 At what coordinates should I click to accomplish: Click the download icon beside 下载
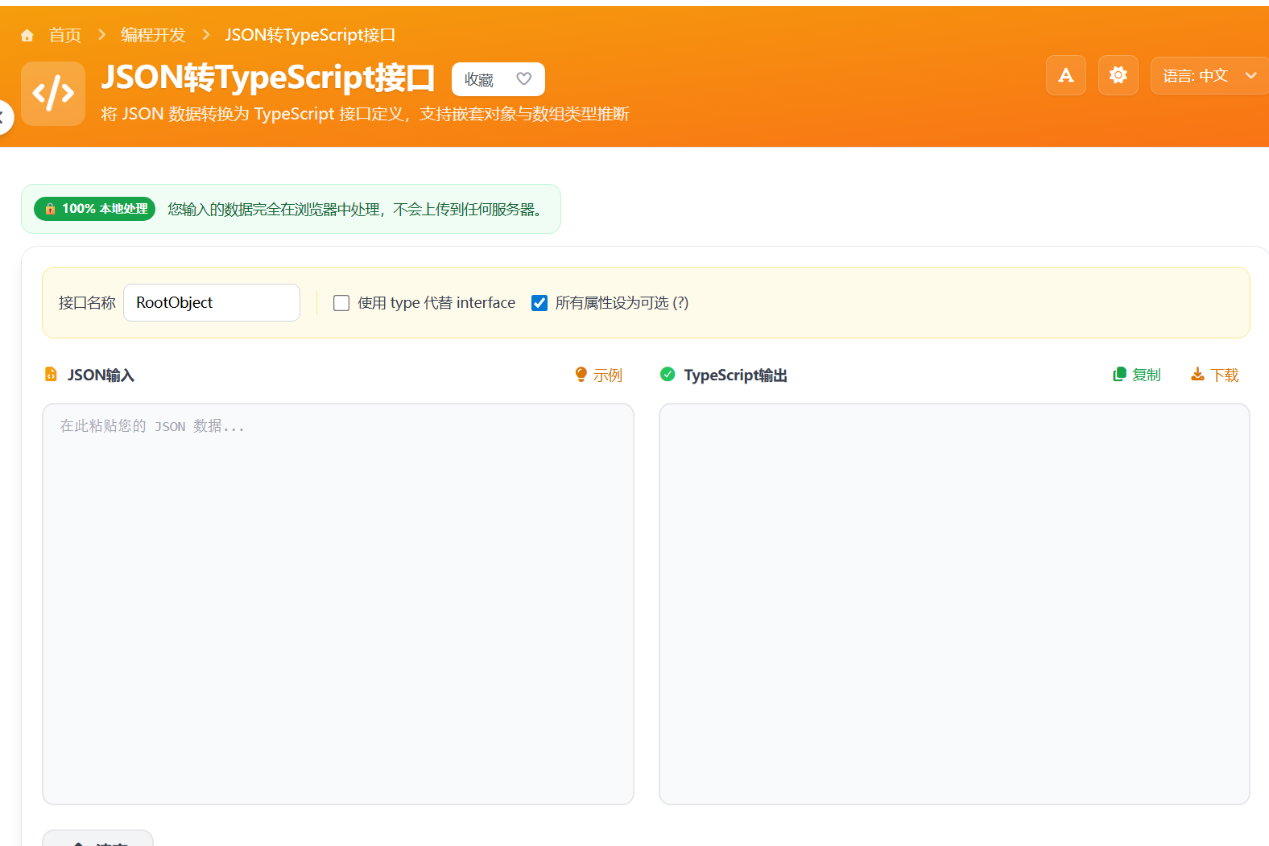[1197, 374]
